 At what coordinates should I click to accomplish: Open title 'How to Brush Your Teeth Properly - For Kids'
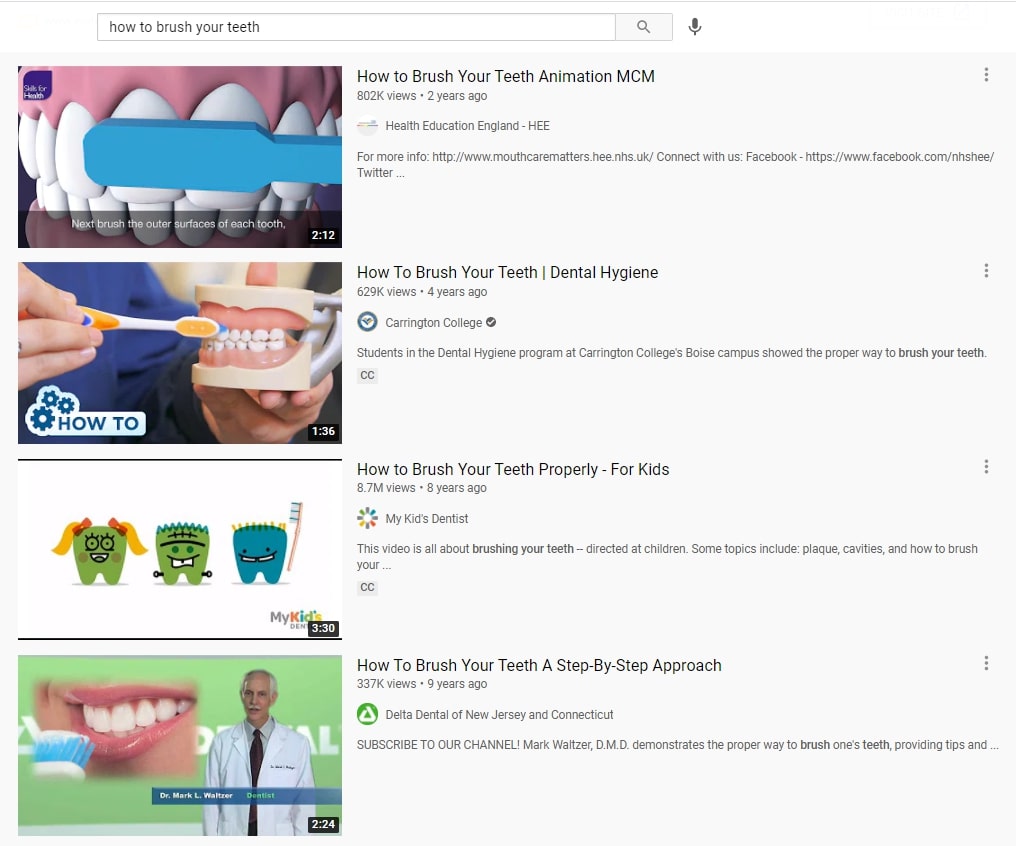click(x=513, y=470)
